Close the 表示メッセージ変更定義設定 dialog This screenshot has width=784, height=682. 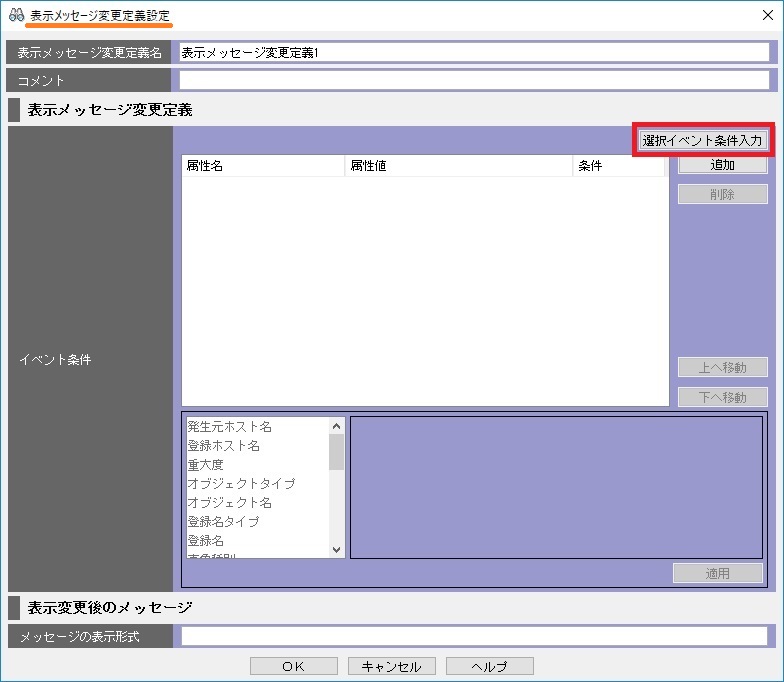[765, 15]
